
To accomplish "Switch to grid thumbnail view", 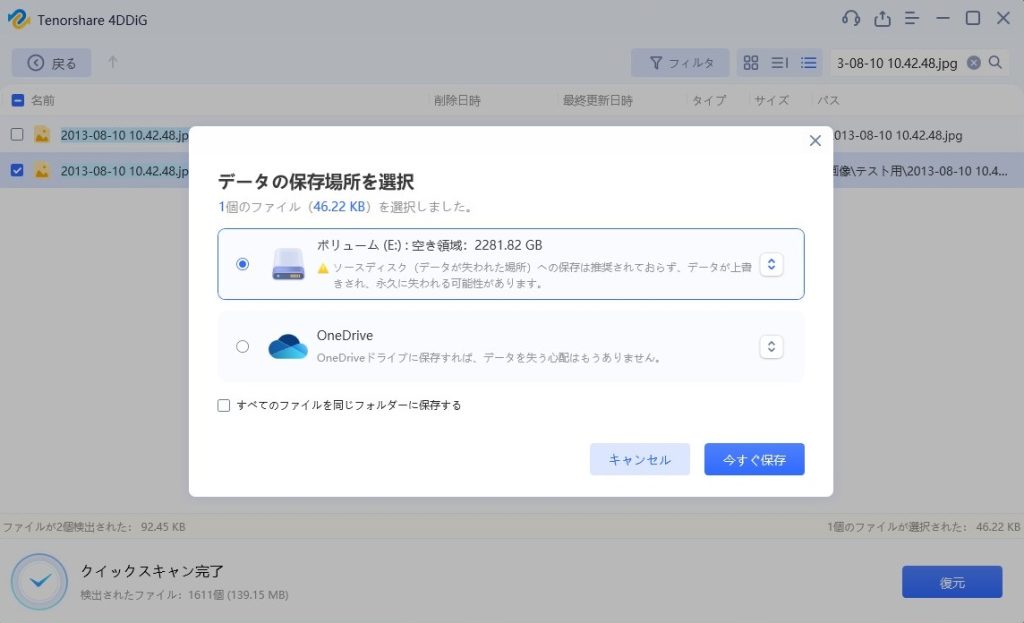I will click(751, 63).
